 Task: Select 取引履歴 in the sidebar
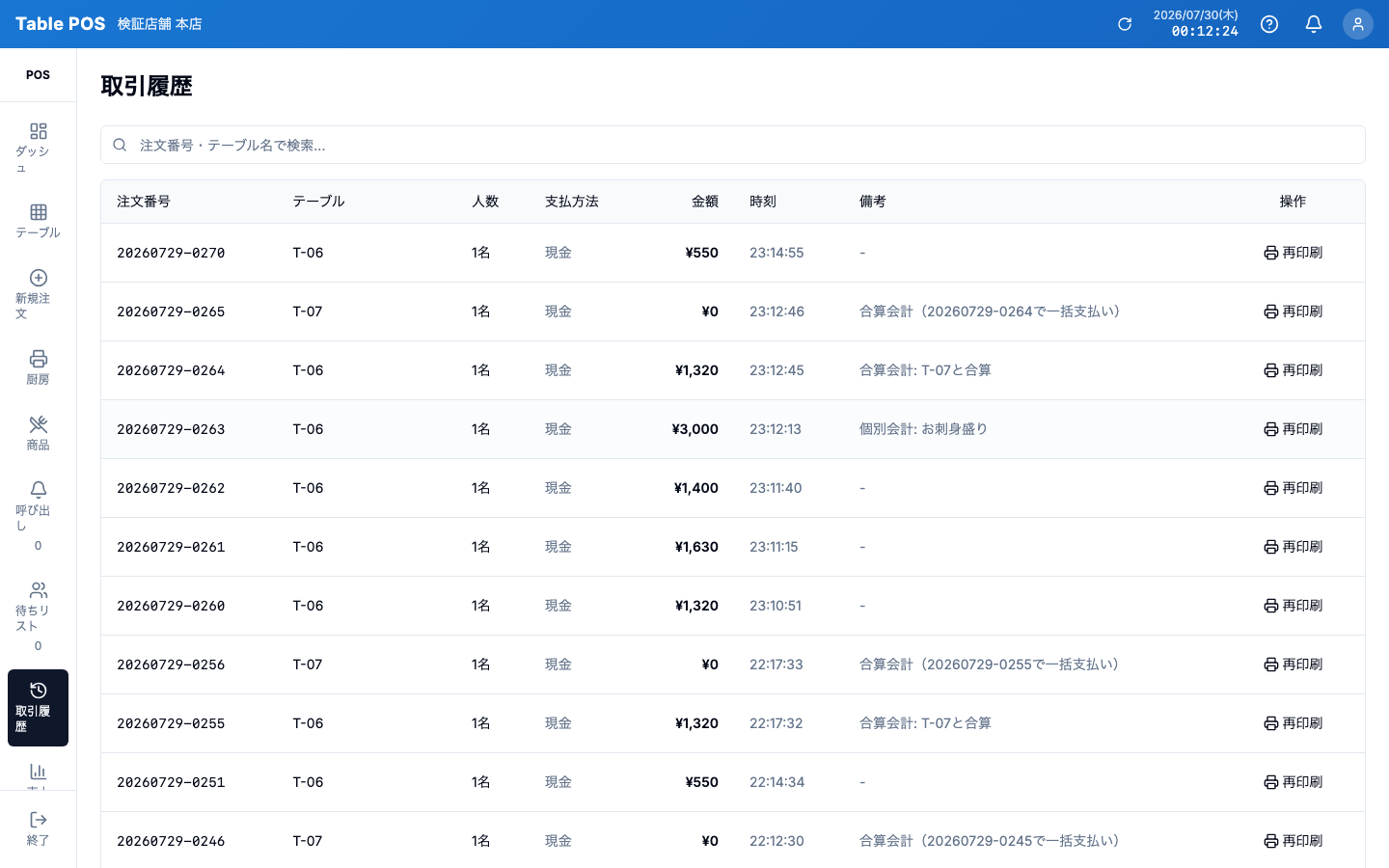point(38,708)
